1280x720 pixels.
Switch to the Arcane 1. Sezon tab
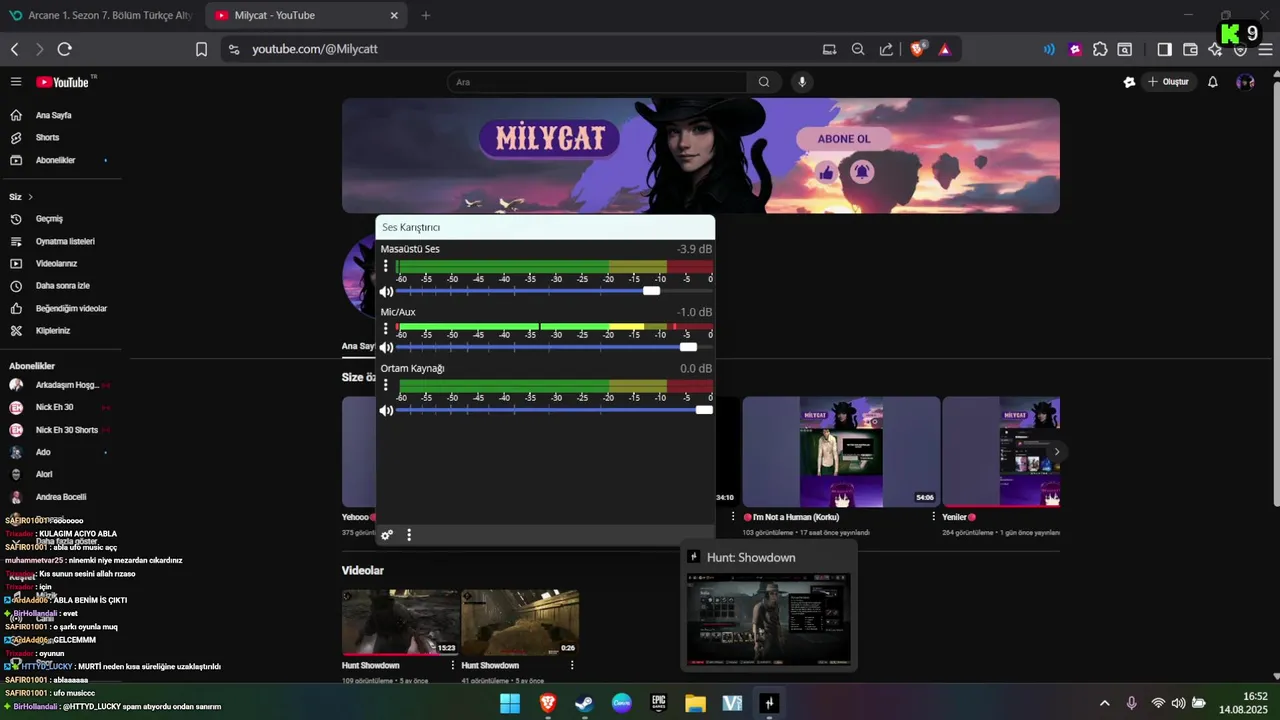(102, 15)
